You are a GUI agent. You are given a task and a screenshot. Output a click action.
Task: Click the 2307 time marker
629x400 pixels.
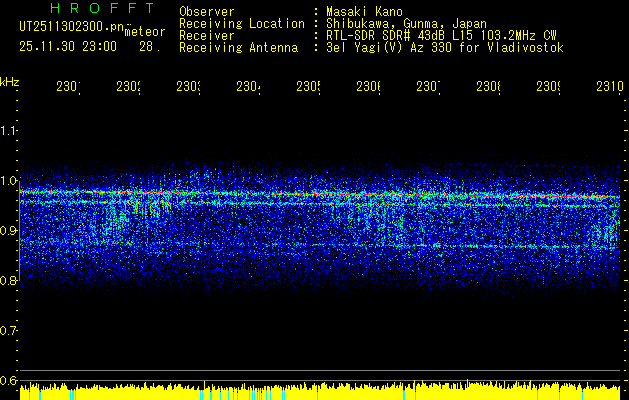point(428,87)
